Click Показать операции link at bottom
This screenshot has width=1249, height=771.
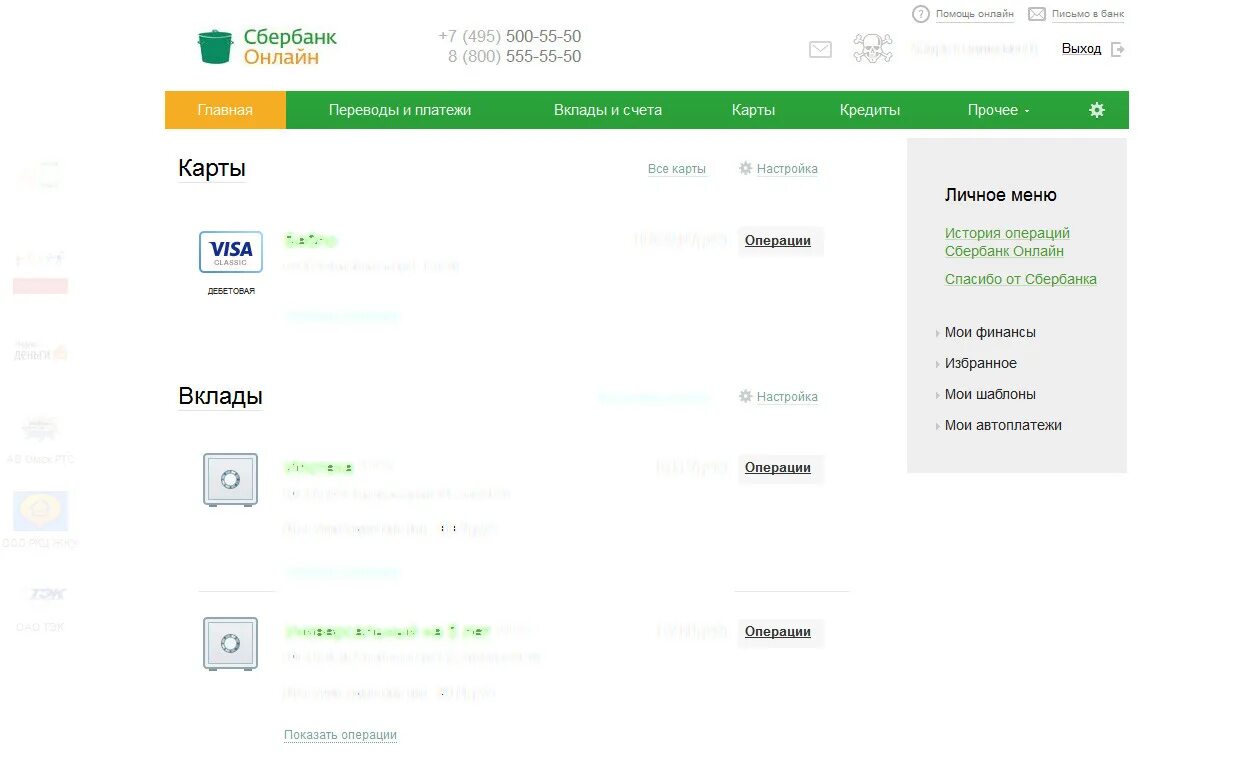click(340, 735)
